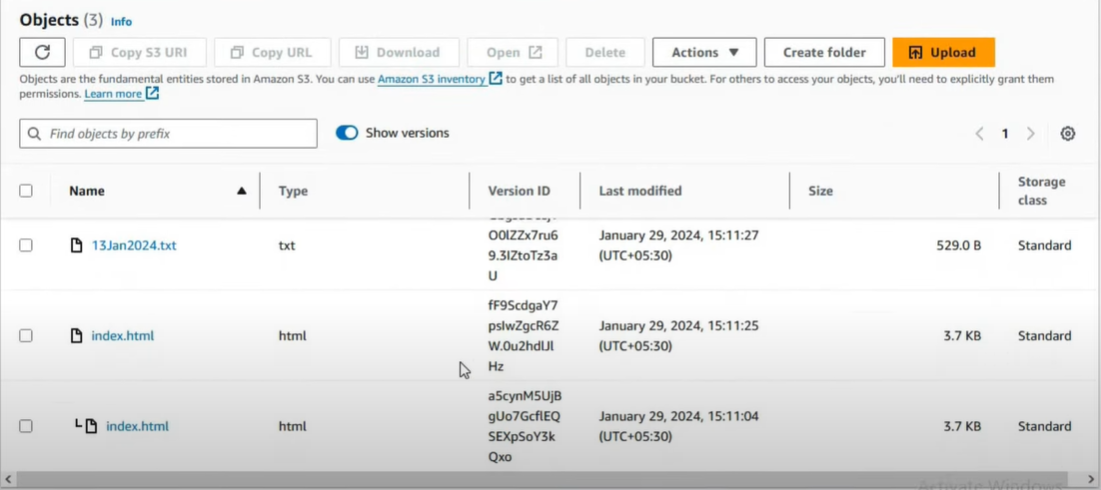Open the Learn more link
The width and height of the screenshot is (1101, 490).
tap(113, 93)
